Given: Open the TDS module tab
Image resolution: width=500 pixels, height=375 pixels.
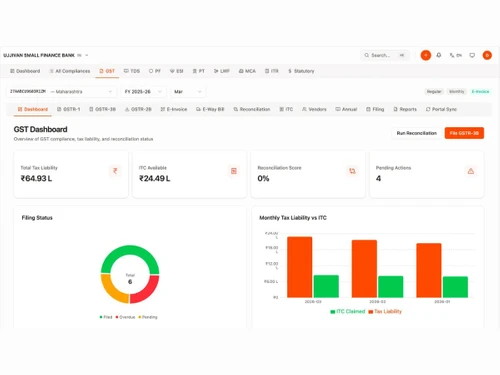Looking at the screenshot, I should click(132, 71).
